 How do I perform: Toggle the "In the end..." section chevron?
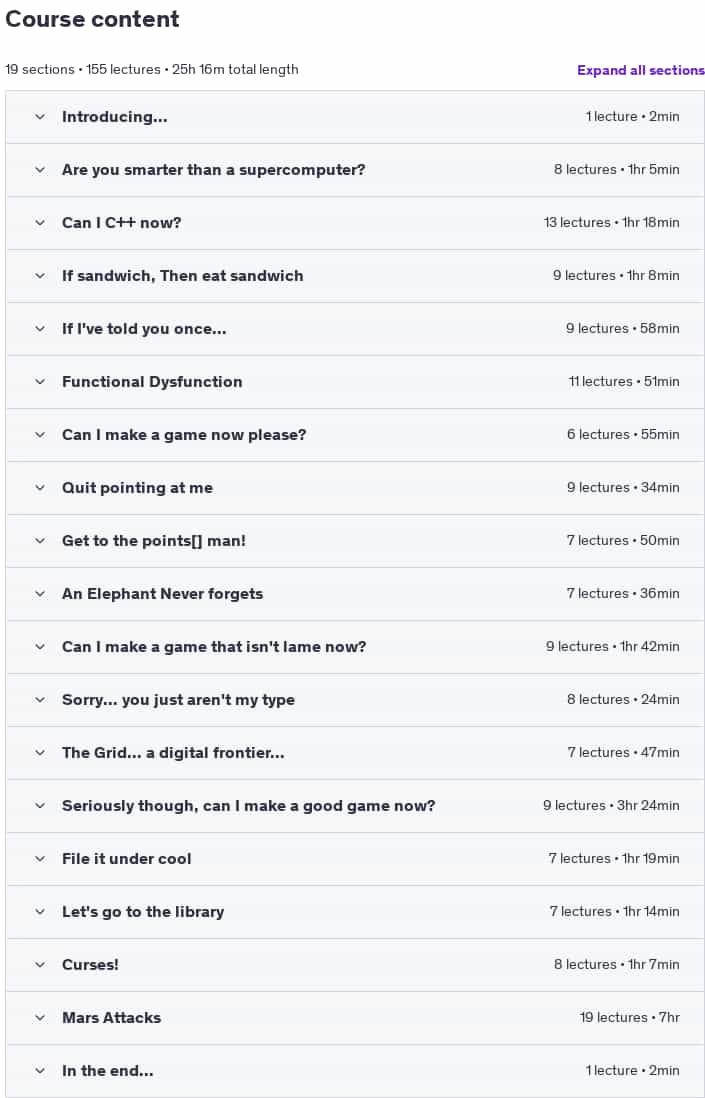pyautogui.click(x=40, y=1071)
